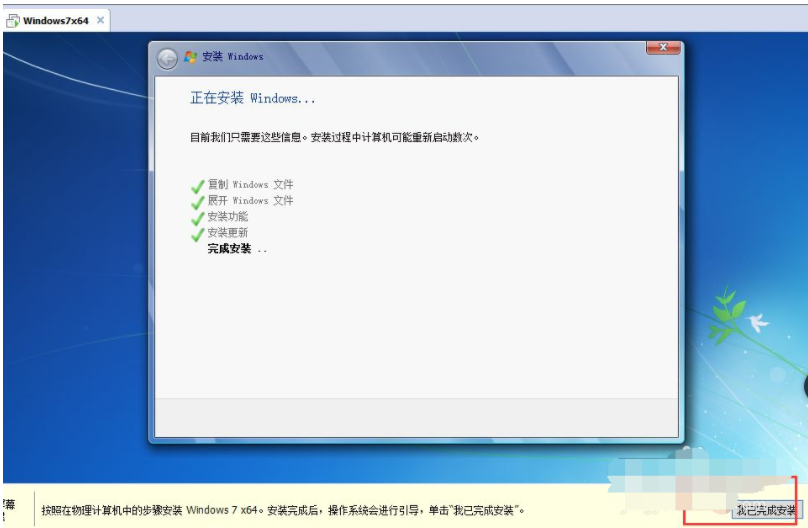Click checkmark beside 复制 Windows 文件

coord(198,186)
